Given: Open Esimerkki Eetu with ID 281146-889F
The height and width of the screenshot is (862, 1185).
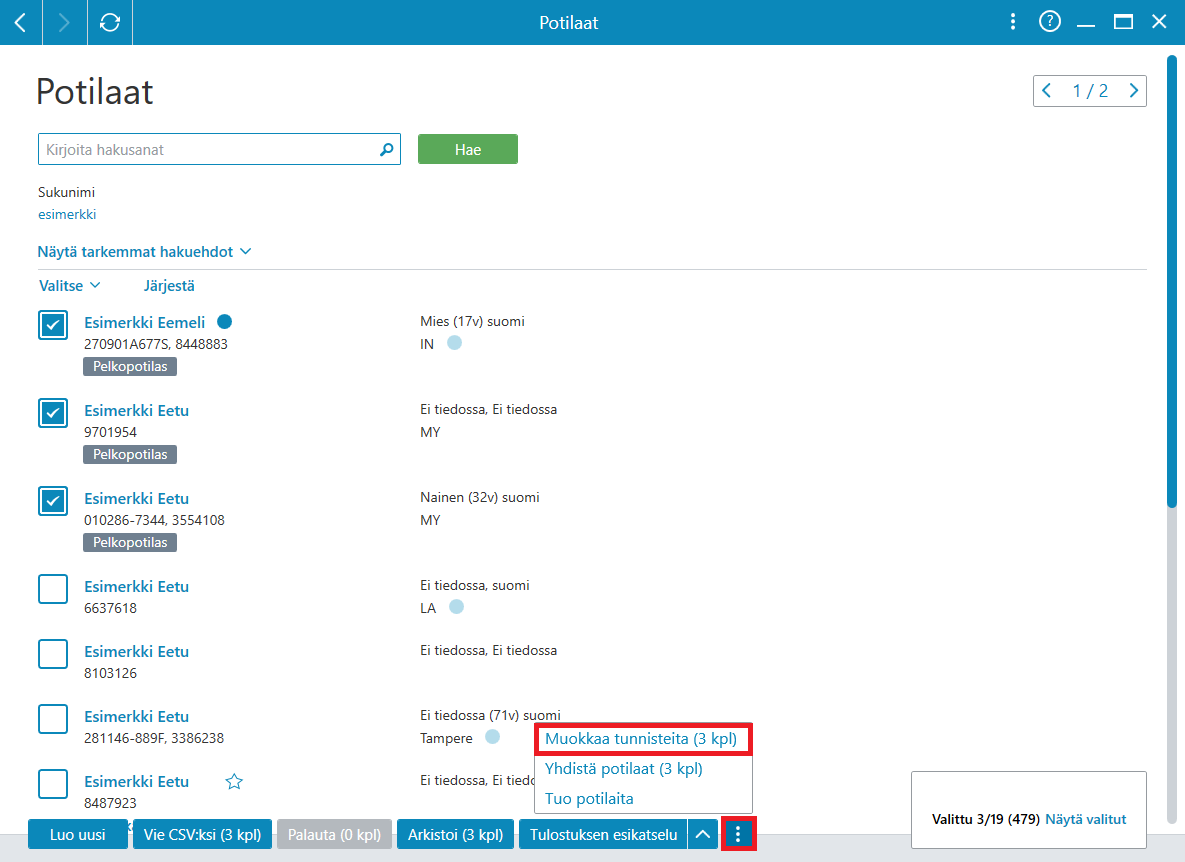Looking at the screenshot, I should point(136,716).
